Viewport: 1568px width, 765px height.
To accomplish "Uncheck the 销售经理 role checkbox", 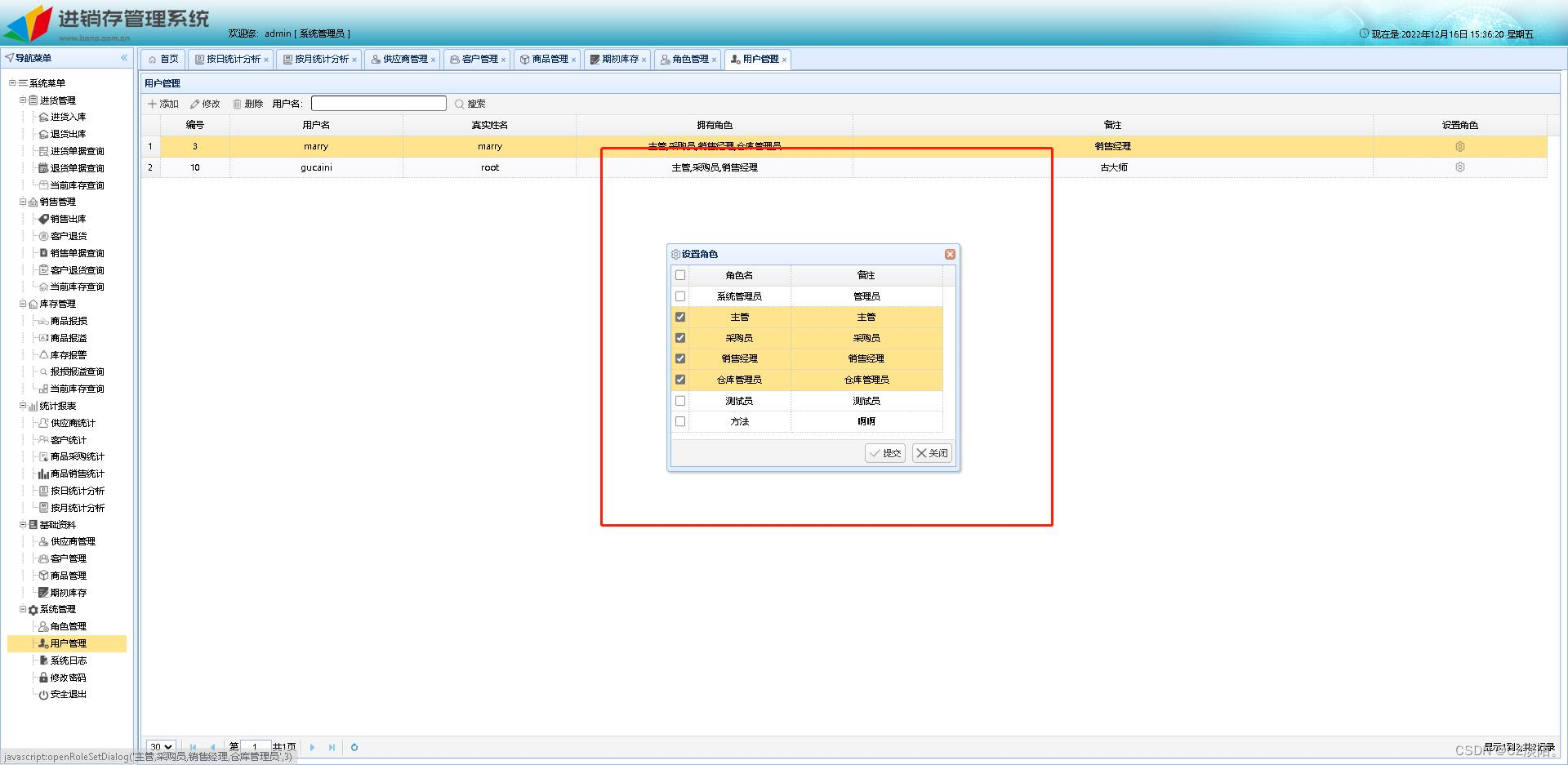I will pyautogui.click(x=680, y=358).
